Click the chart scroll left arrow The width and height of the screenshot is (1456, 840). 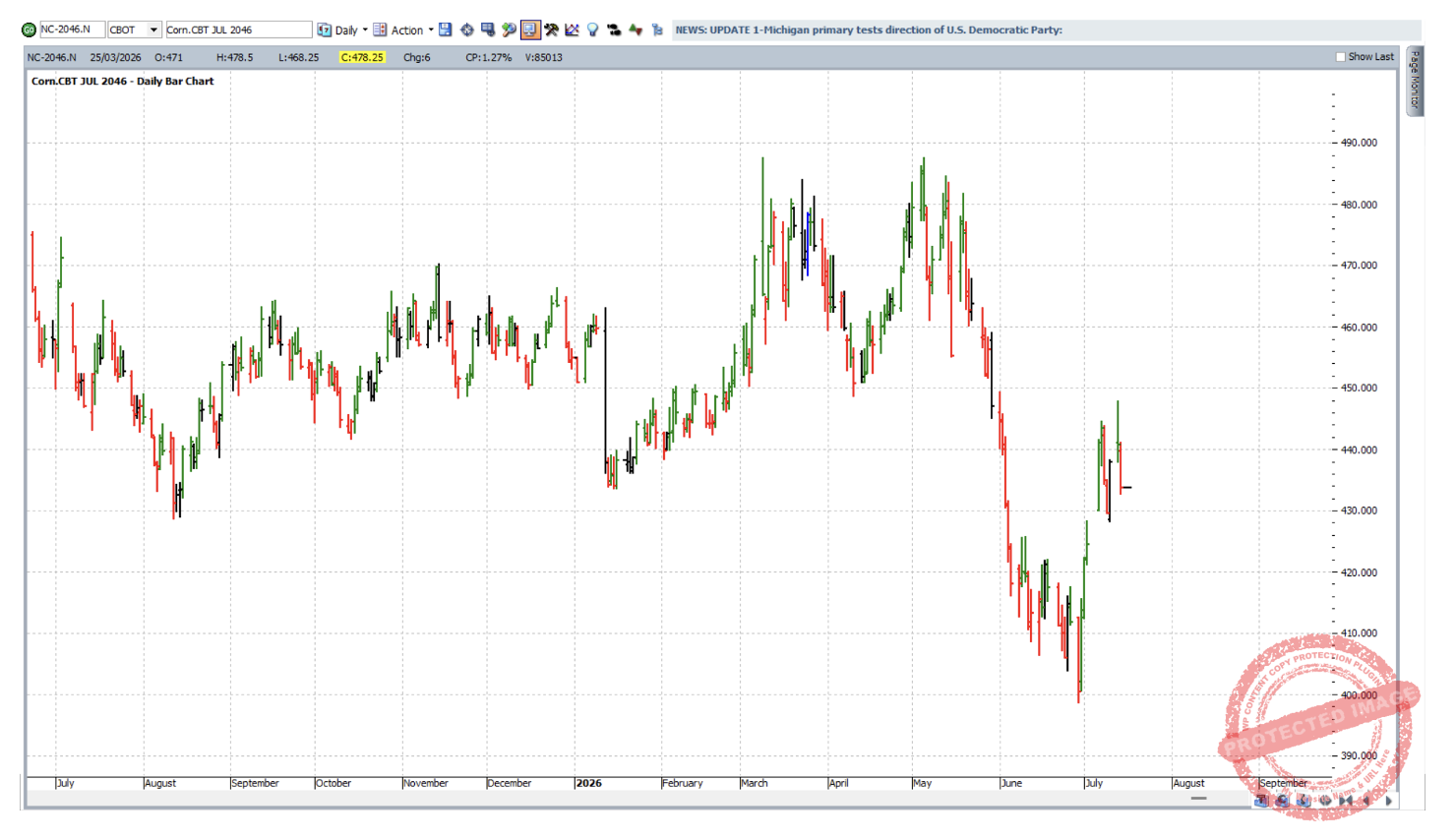tap(1366, 801)
